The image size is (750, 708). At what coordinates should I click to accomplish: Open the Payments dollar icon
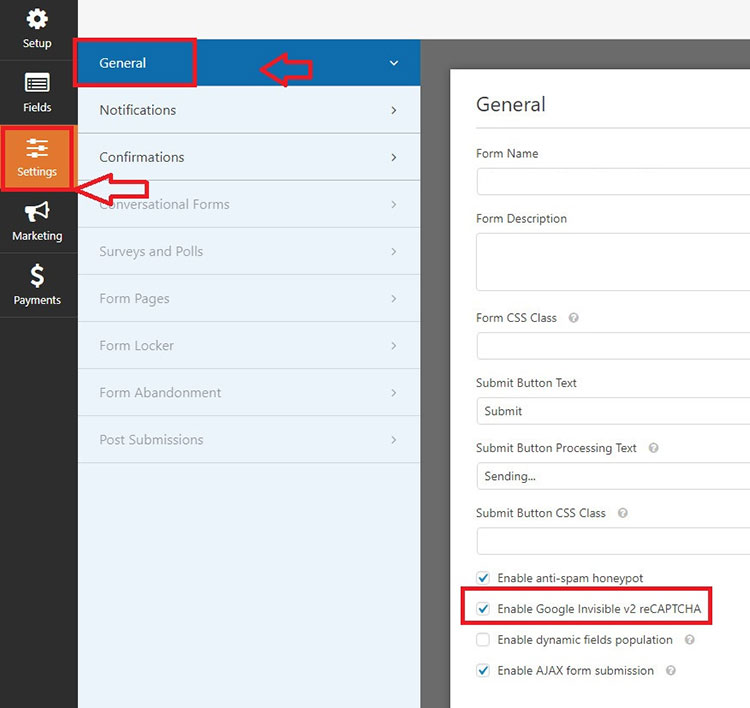(37, 276)
